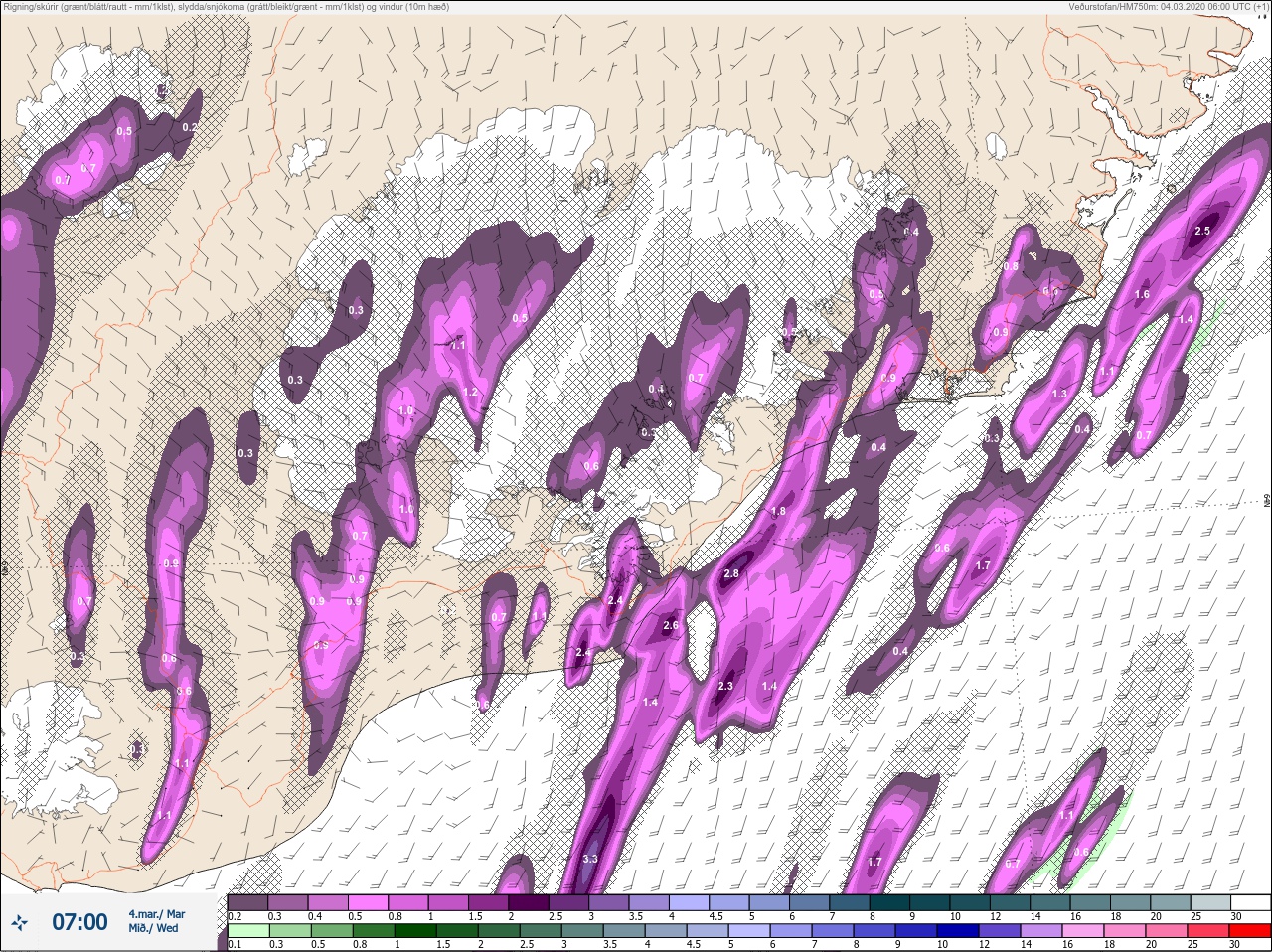1272x952 pixels.
Task: Click the Veðurstofan logo icon beside 07:00
Action: click(21, 922)
